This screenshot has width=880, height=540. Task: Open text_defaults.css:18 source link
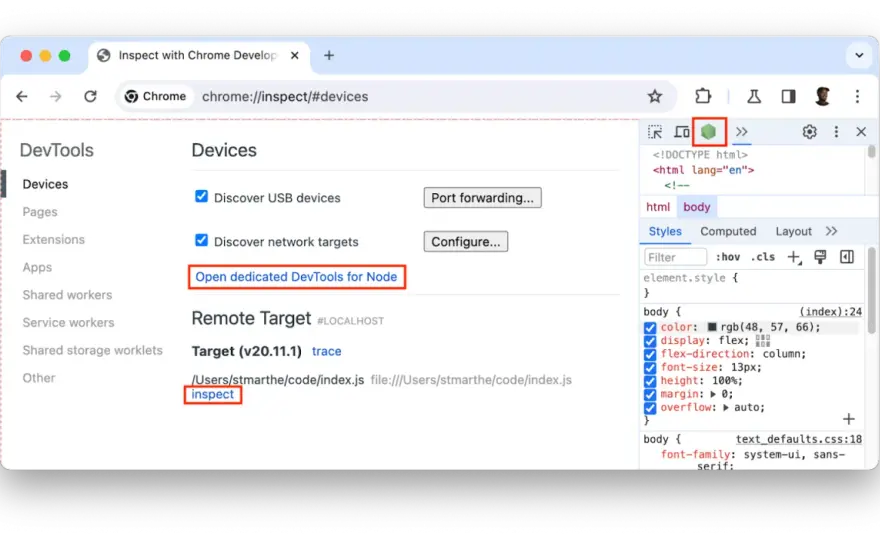point(799,439)
